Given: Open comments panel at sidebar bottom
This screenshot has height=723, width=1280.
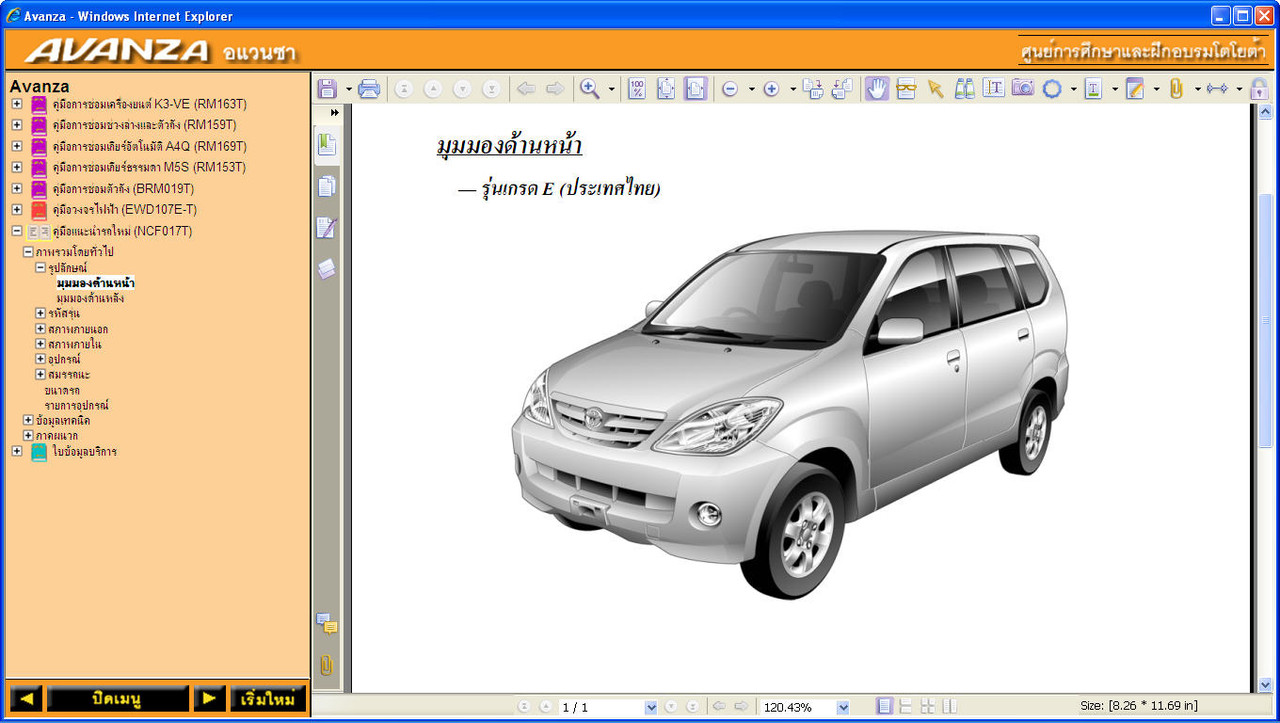Looking at the screenshot, I should click(x=326, y=624).
